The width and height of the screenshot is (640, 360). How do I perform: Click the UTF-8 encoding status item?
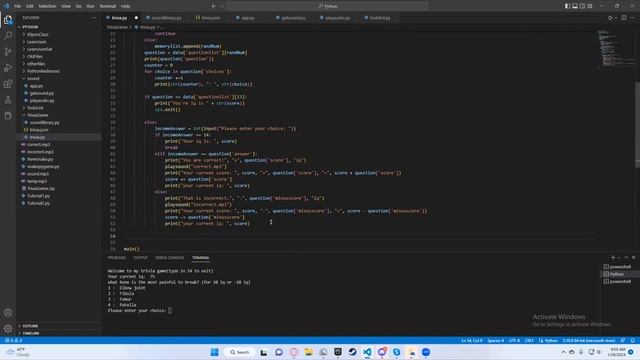(514, 340)
